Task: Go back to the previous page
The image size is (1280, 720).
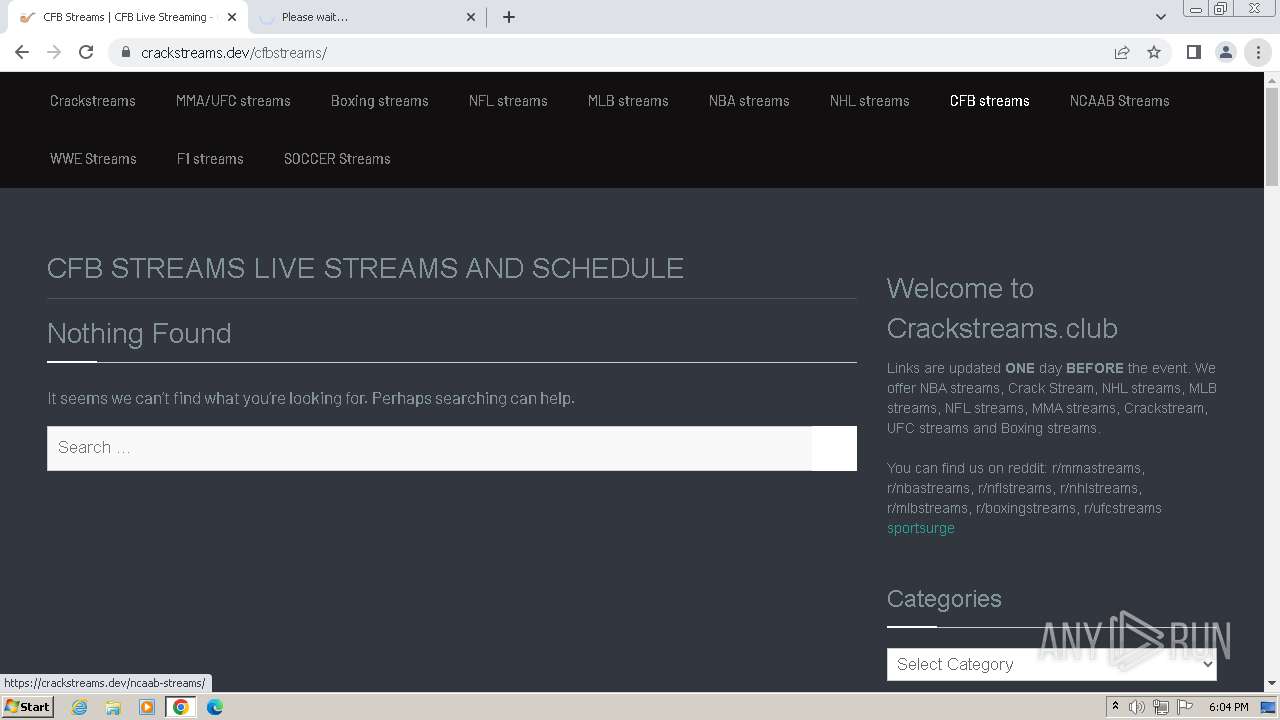Action: tap(22, 52)
